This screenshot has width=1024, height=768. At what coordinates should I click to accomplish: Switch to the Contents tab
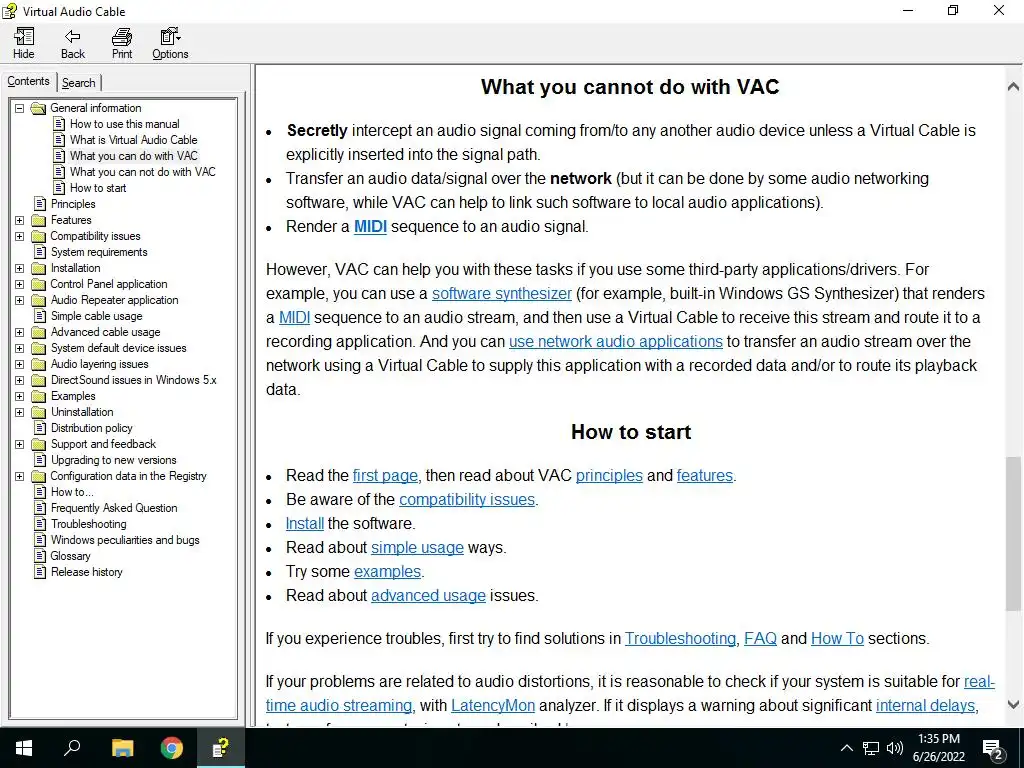[28, 81]
